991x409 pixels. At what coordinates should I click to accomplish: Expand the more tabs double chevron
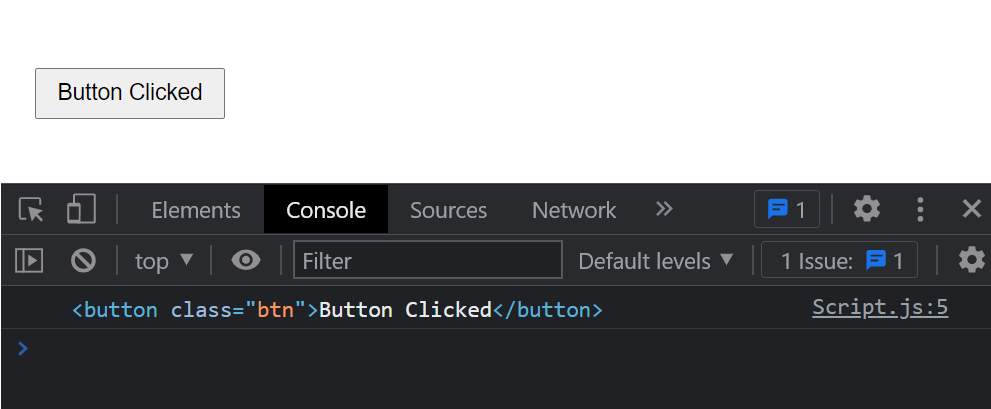(x=664, y=209)
